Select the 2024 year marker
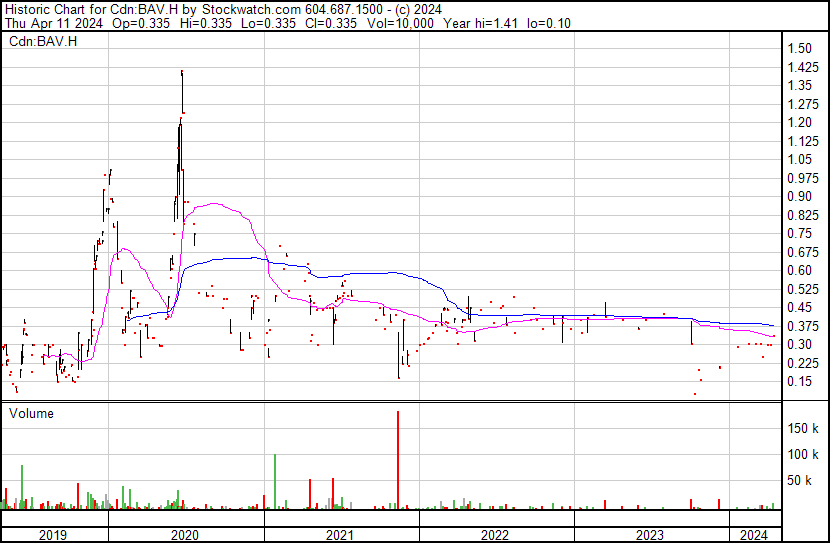Screen dimensions: 830x543 tap(752, 535)
